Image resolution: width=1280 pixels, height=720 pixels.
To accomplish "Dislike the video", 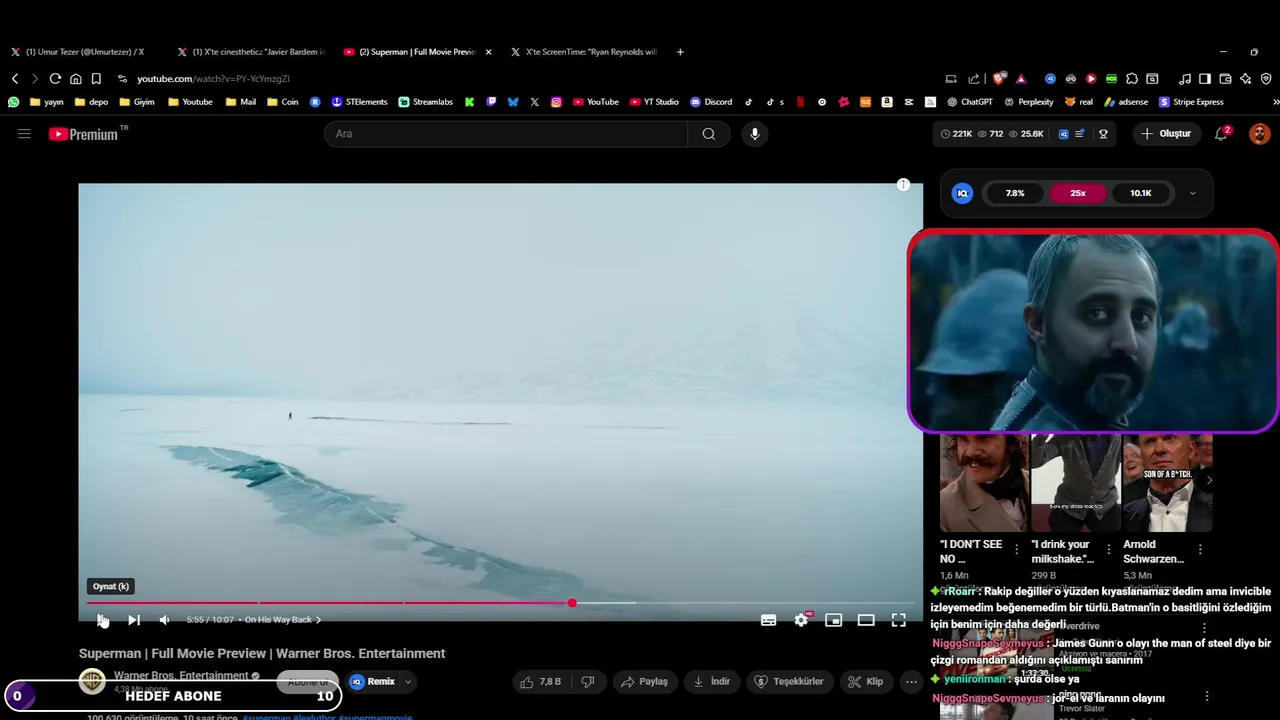I will [588, 682].
